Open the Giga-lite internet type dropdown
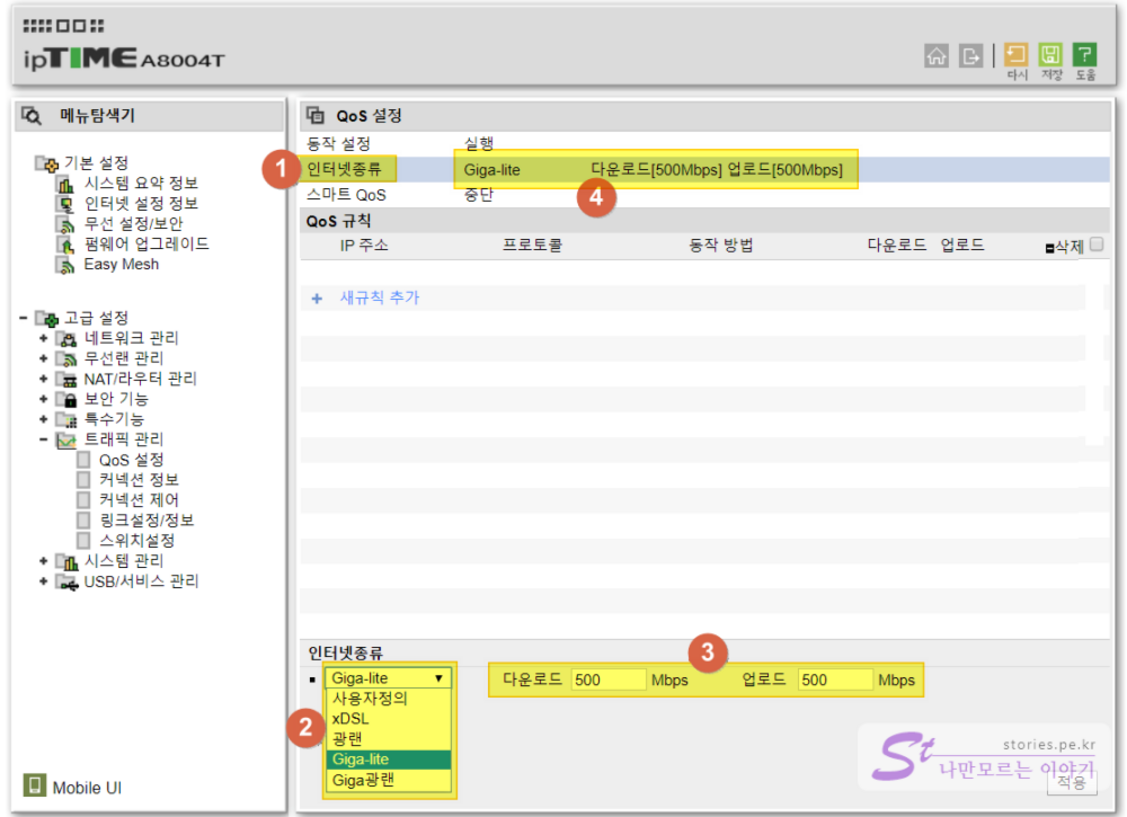The height and width of the screenshot is (817, 1127). click(389, 678)
